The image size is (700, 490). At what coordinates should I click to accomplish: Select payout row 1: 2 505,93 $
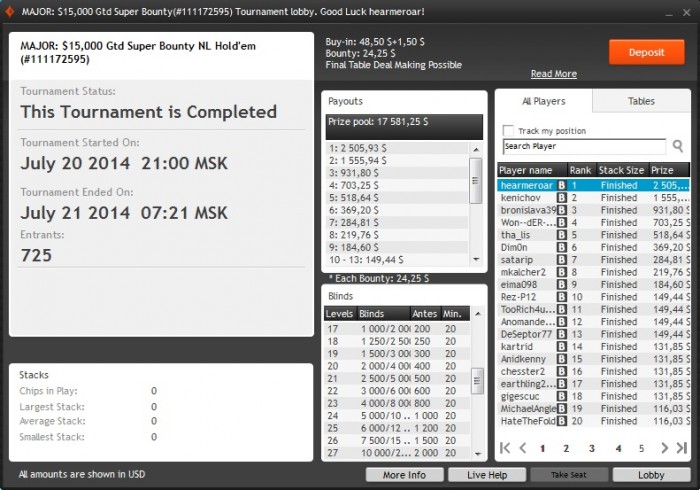click(397, 148)
